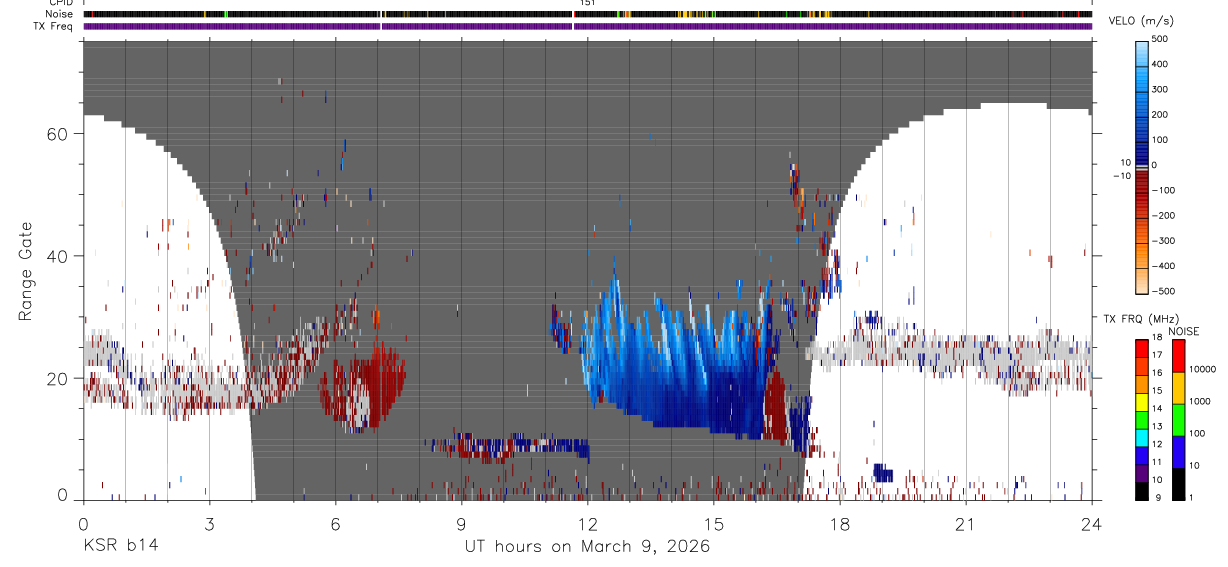The image size is (1228, 567).
Task: Click the 24 tick on UT hours axis
Action: point(1092,523)
